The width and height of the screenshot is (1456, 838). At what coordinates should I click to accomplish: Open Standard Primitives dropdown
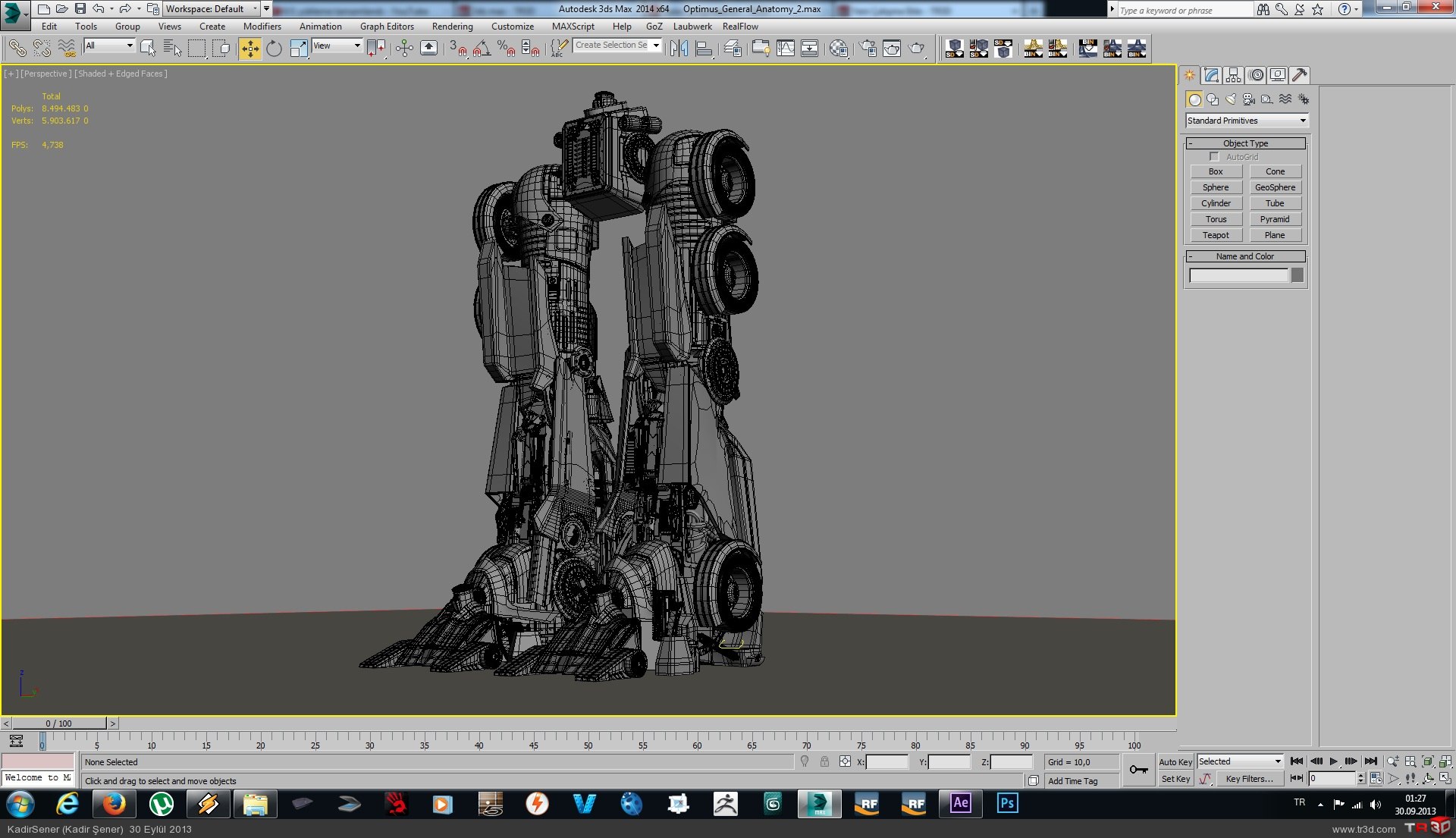1247,121
